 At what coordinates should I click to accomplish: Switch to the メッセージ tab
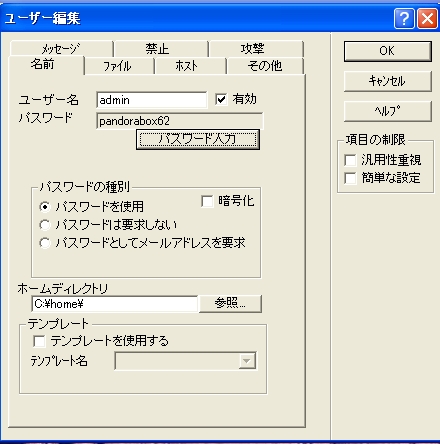[61, 49]
